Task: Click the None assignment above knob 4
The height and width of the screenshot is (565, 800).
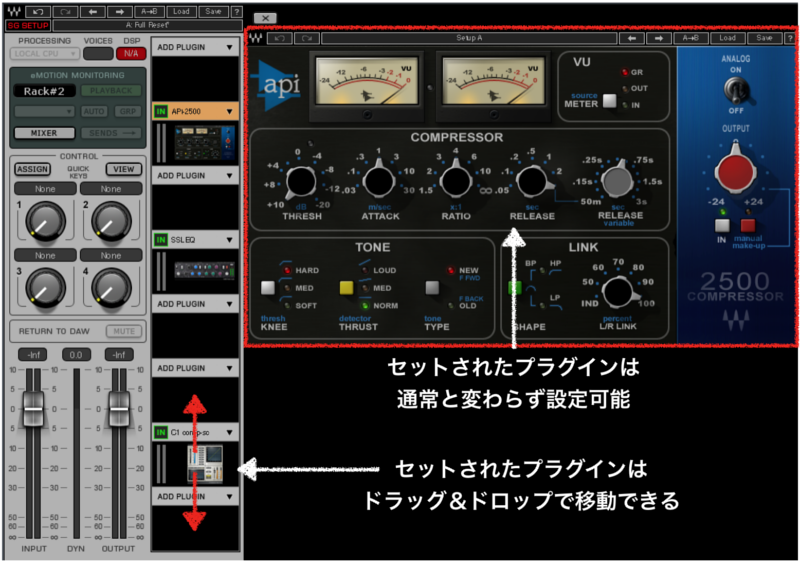Action: click(111, 255)
